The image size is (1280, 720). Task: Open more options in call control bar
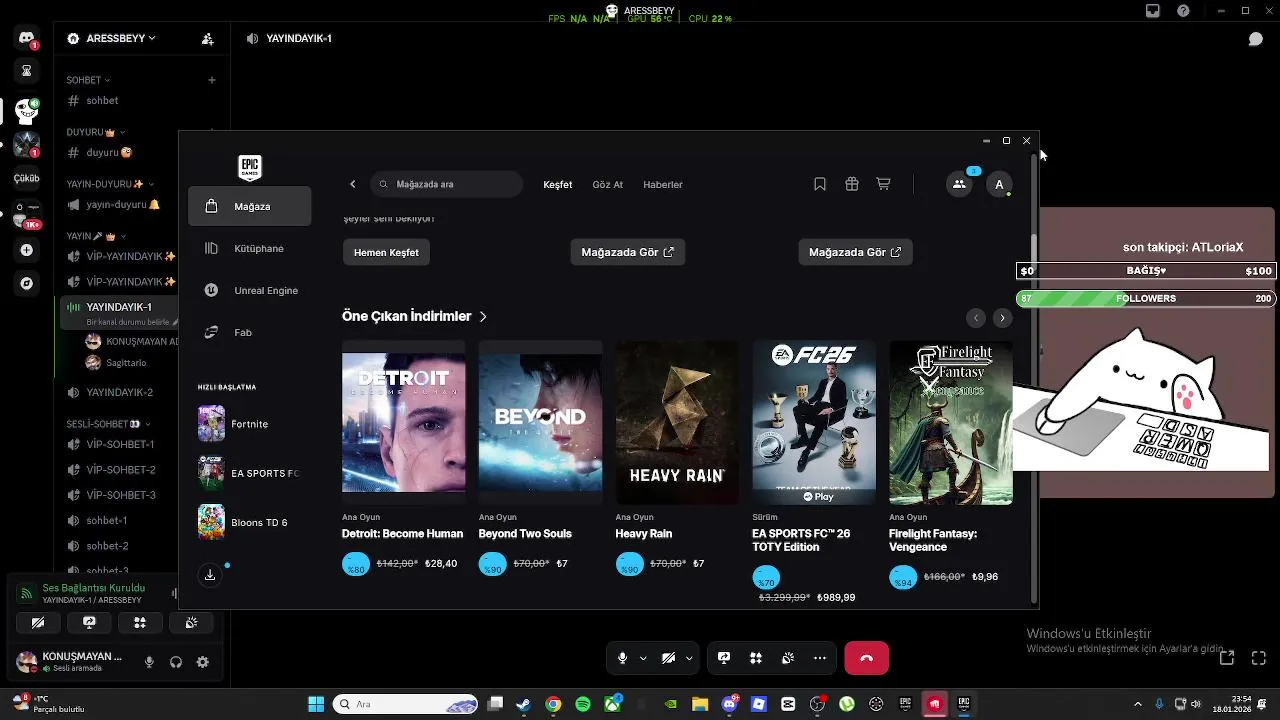(x=820, y=658)
